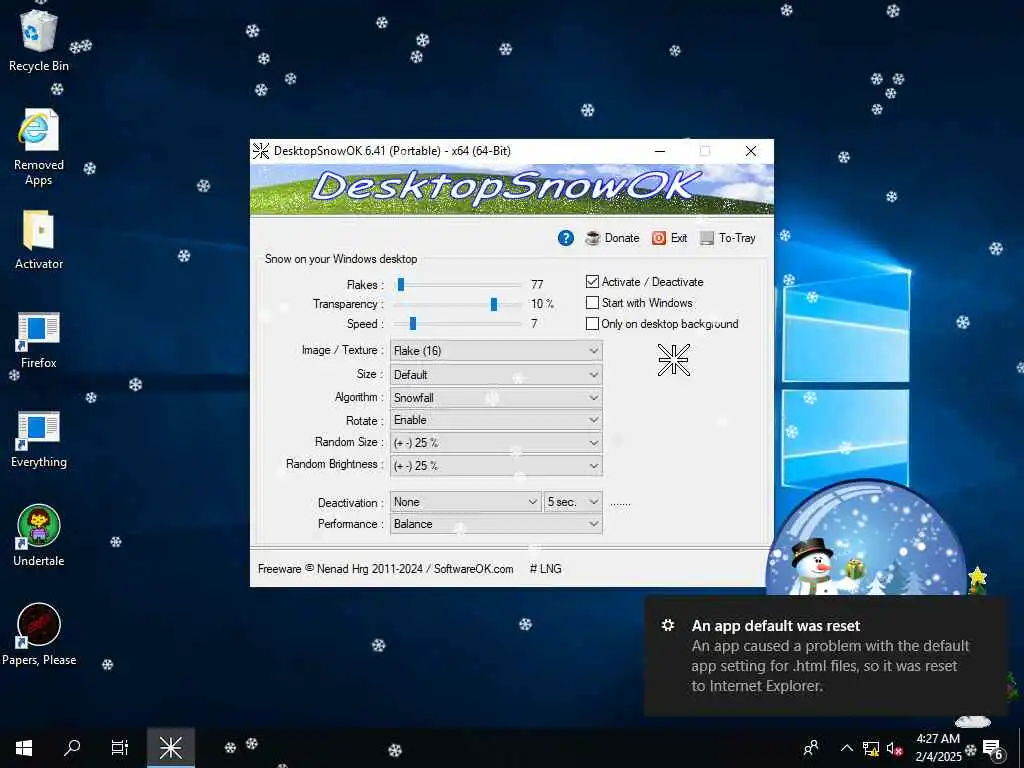Click the Flakes value 77
The image size is (1024, 768).
(x=537, y=284)
